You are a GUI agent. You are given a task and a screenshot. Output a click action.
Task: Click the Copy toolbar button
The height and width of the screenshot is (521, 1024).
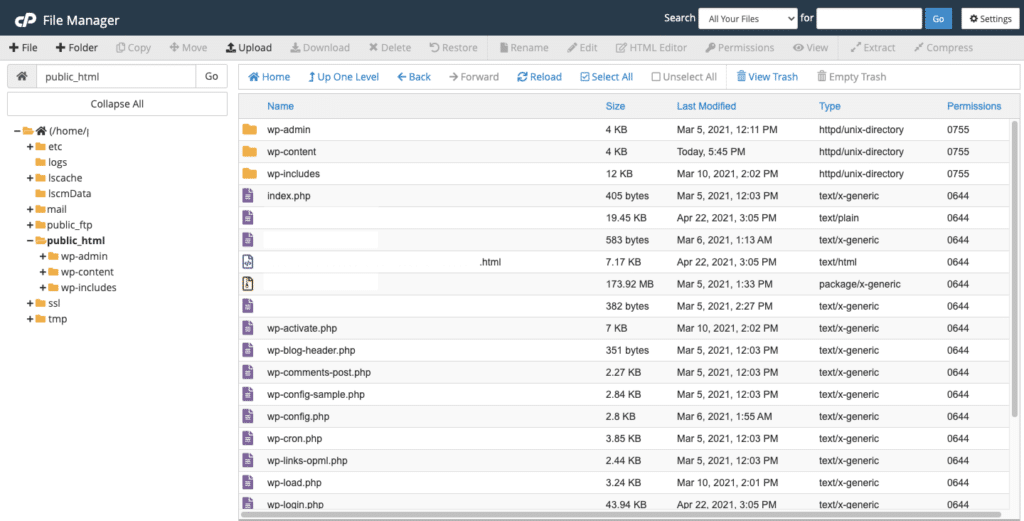(x=133, y=48)
